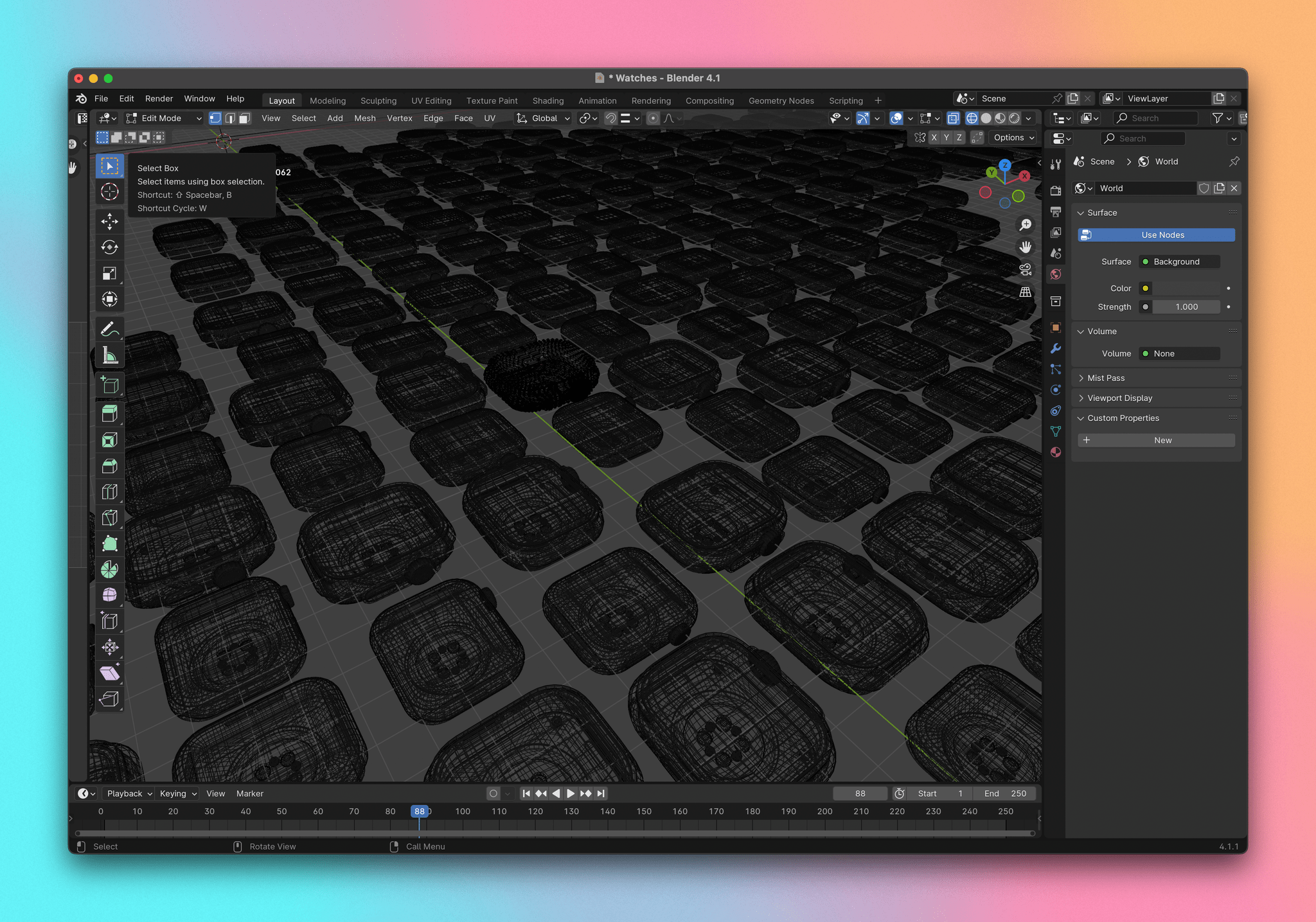Select the Bevel tool

tap(109, 466)
